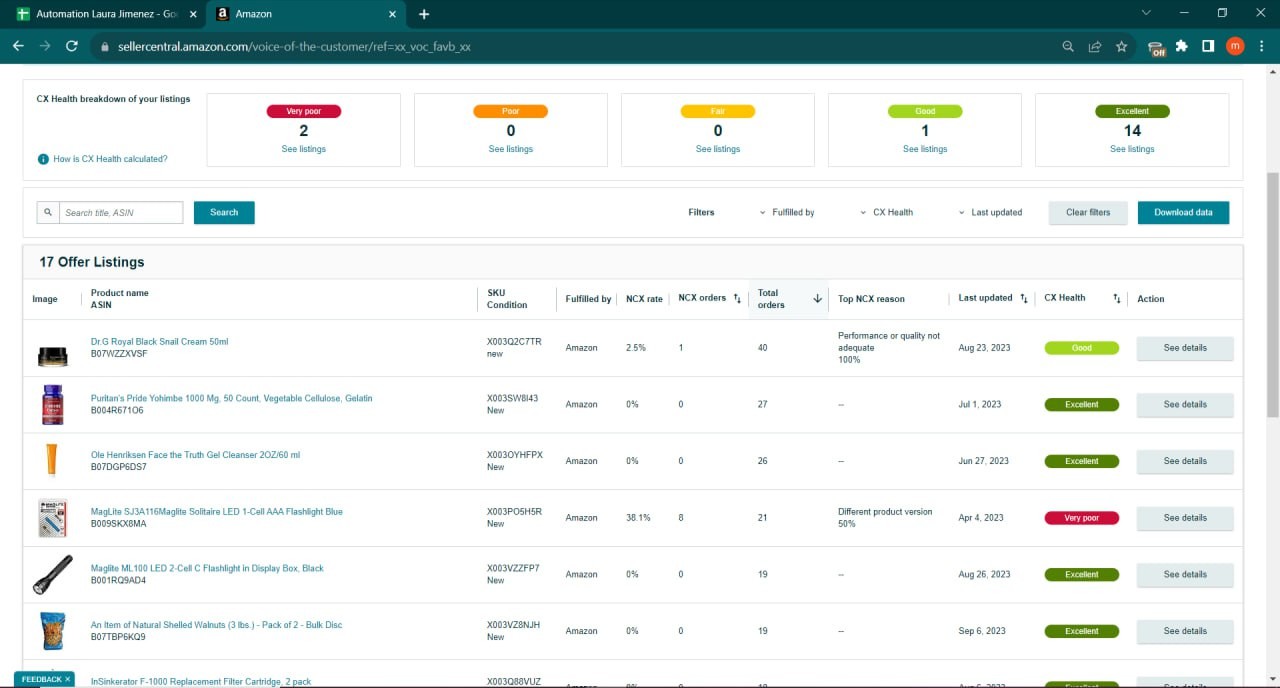Open Dr.G Royal Black Snail Cream product link
The height and width of the screenshot is (688, 1280).
pos(159,342)
